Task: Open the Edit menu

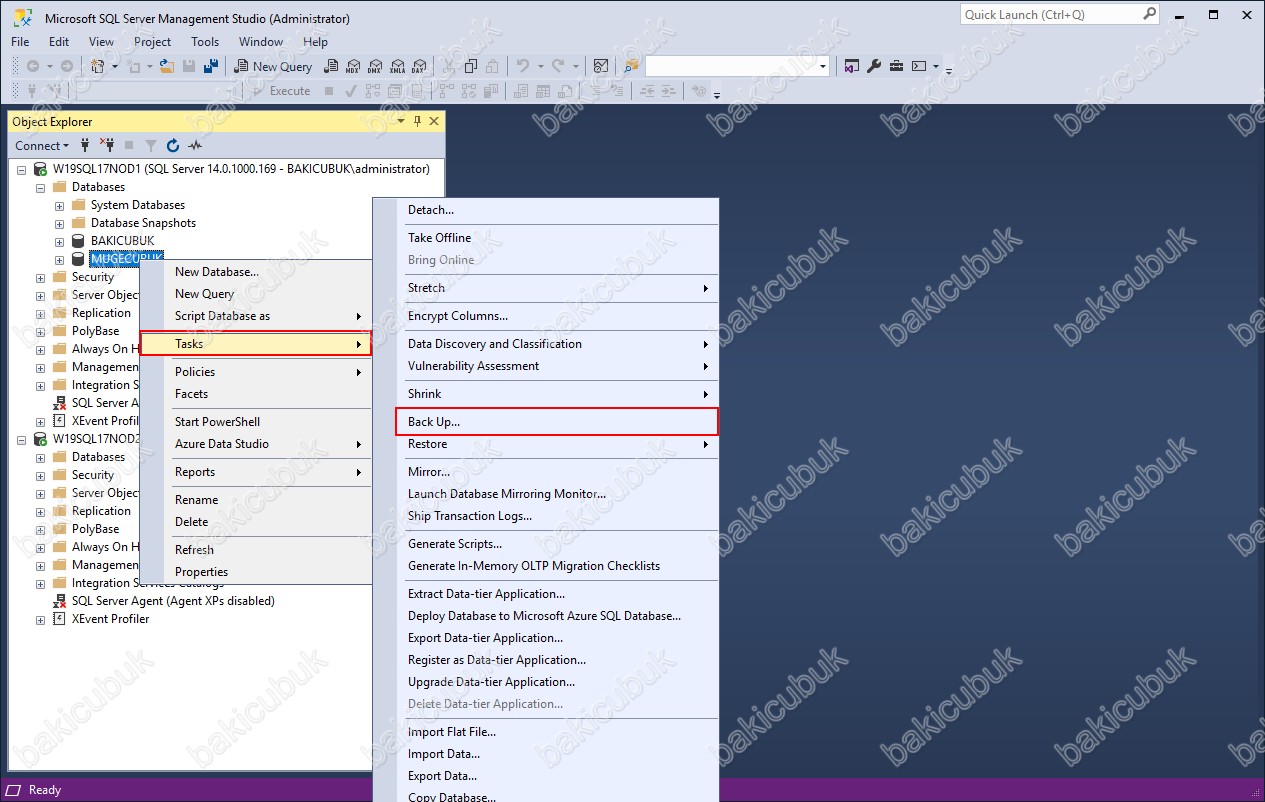Action: click(59, 42)
